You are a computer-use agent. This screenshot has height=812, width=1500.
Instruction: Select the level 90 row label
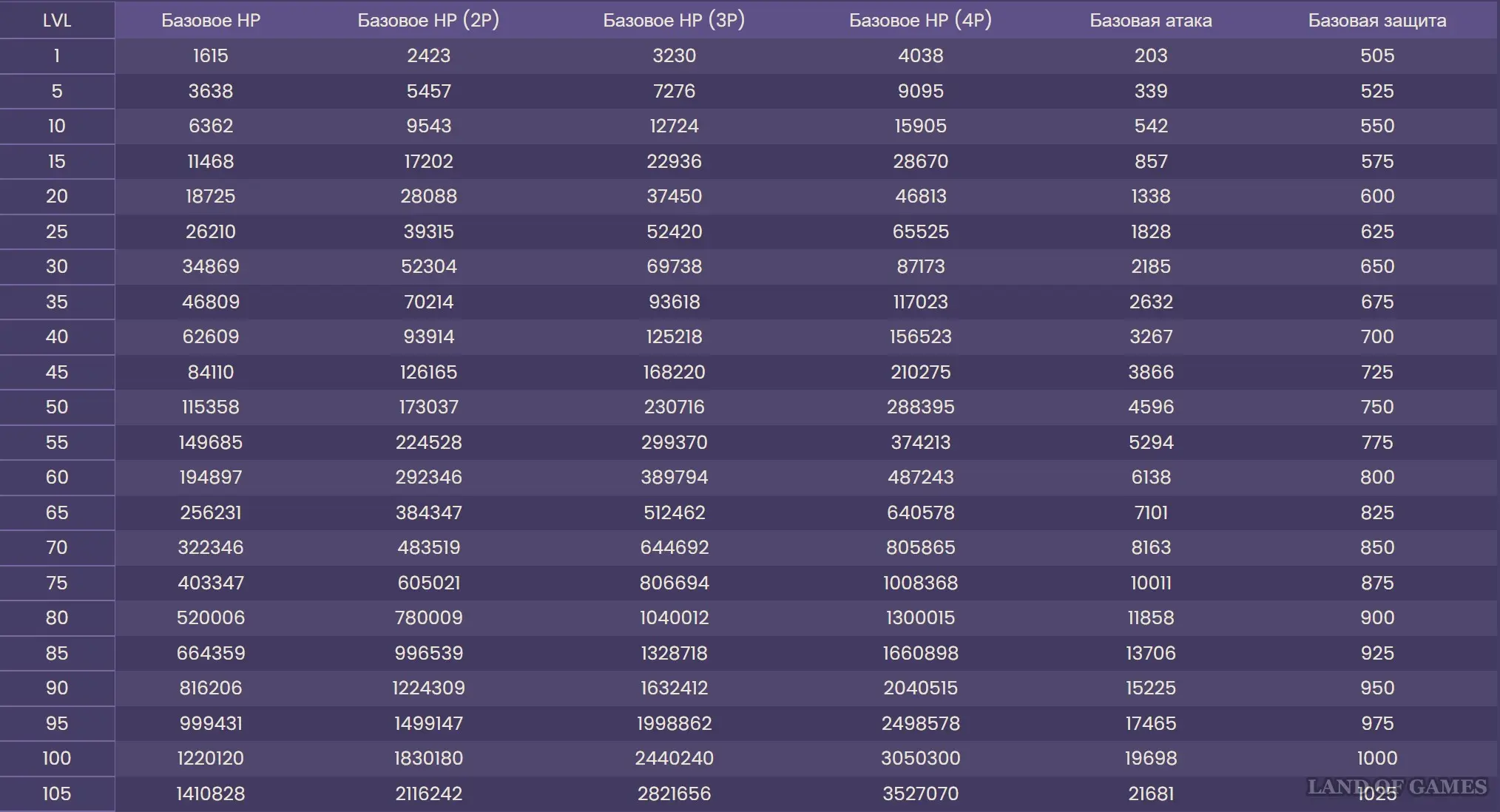point(57,688)
